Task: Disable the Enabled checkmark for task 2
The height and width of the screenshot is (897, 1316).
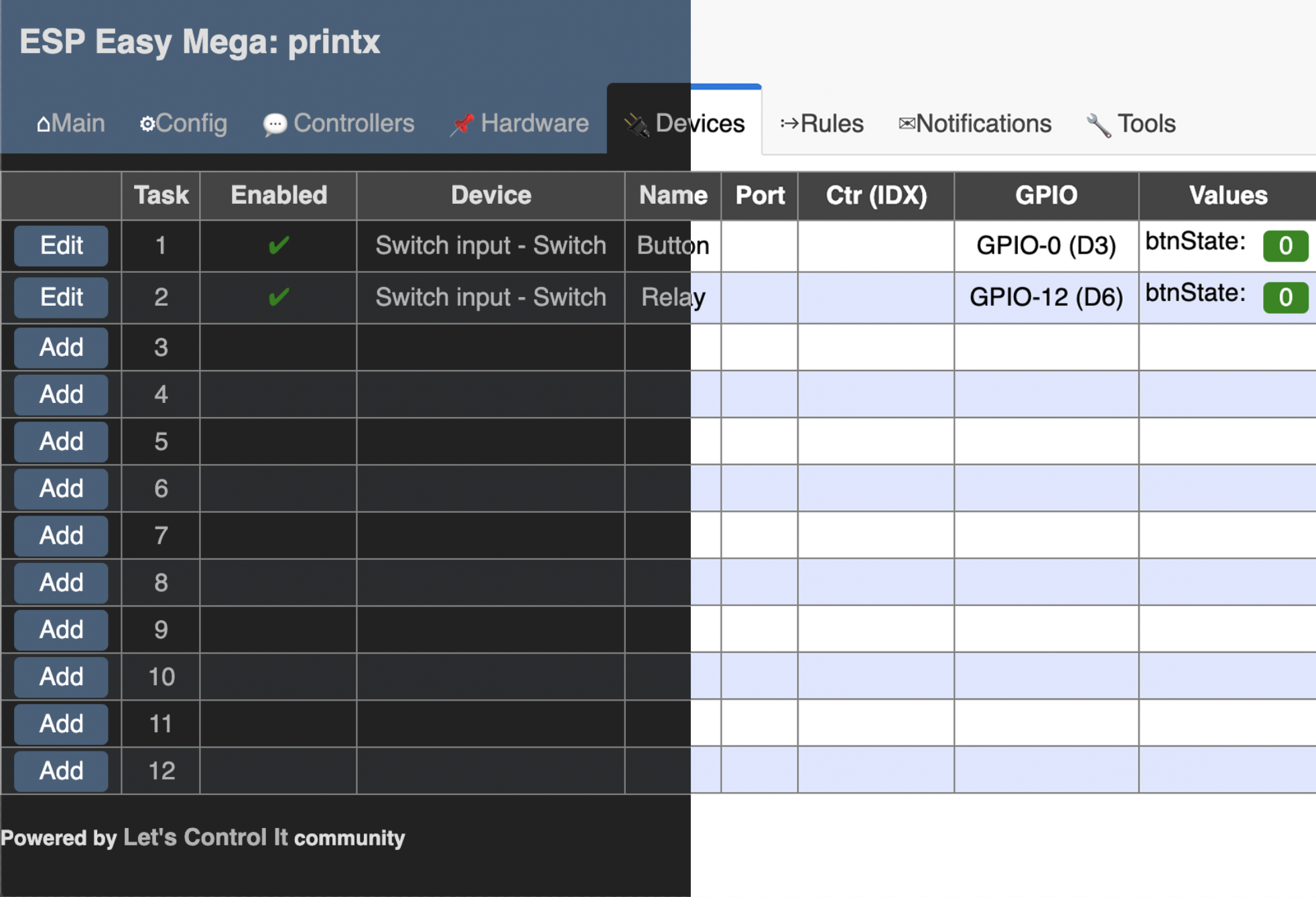Action: [277, 297]
